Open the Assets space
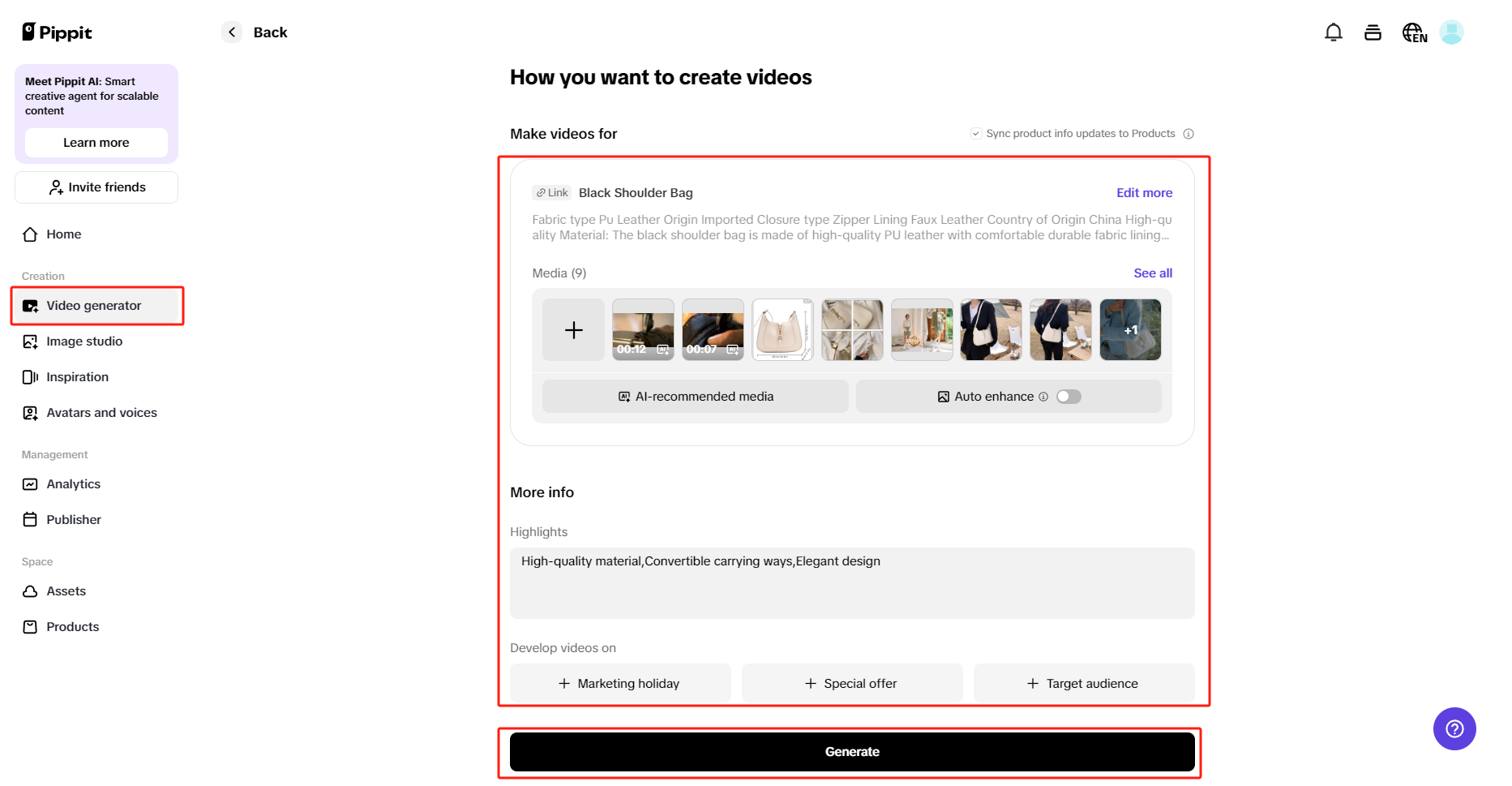The height and width of the screenshot is (786, 1512). click(66, 591)
